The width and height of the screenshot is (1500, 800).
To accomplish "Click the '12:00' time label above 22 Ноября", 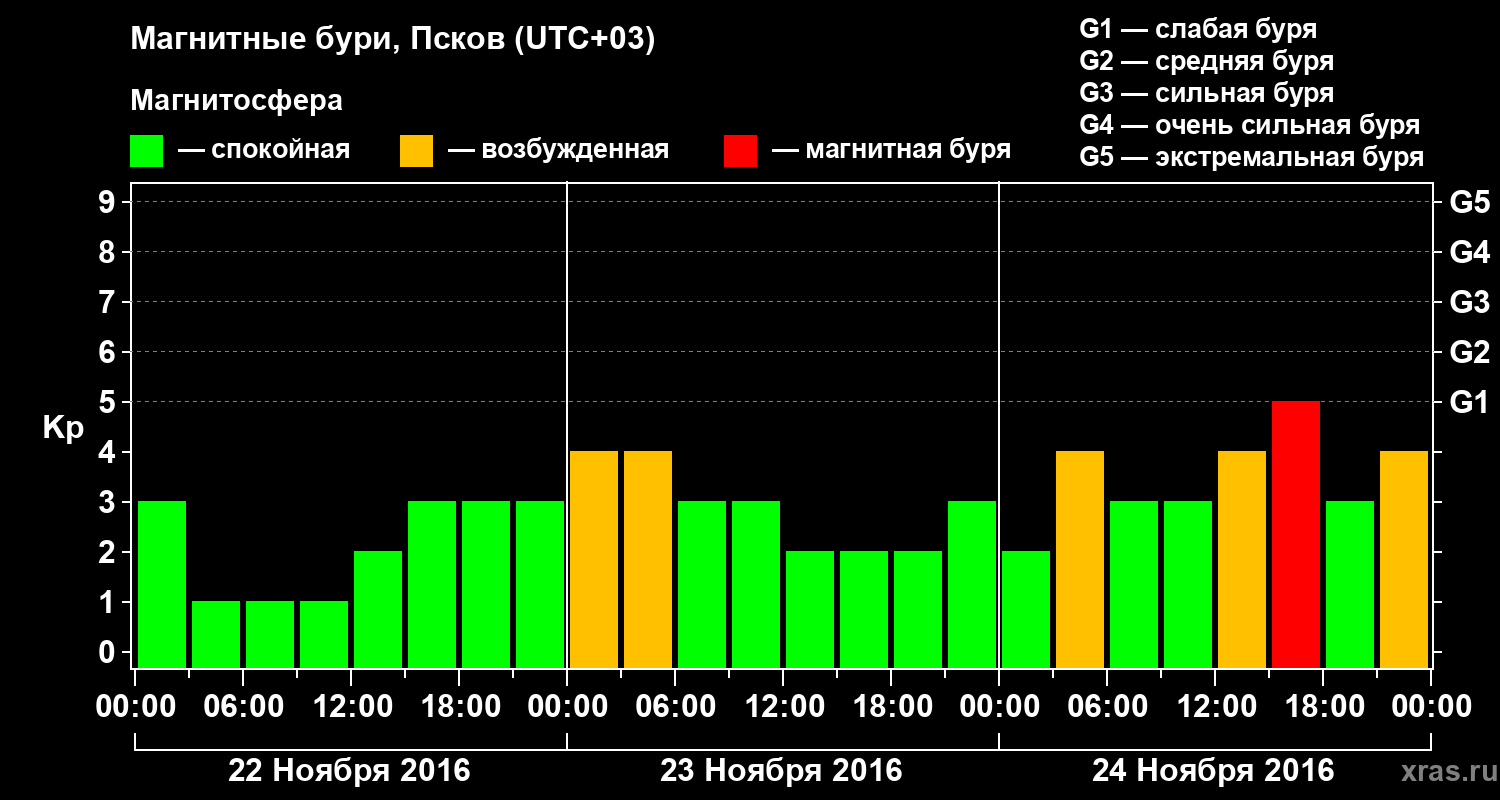I will 351,707.
